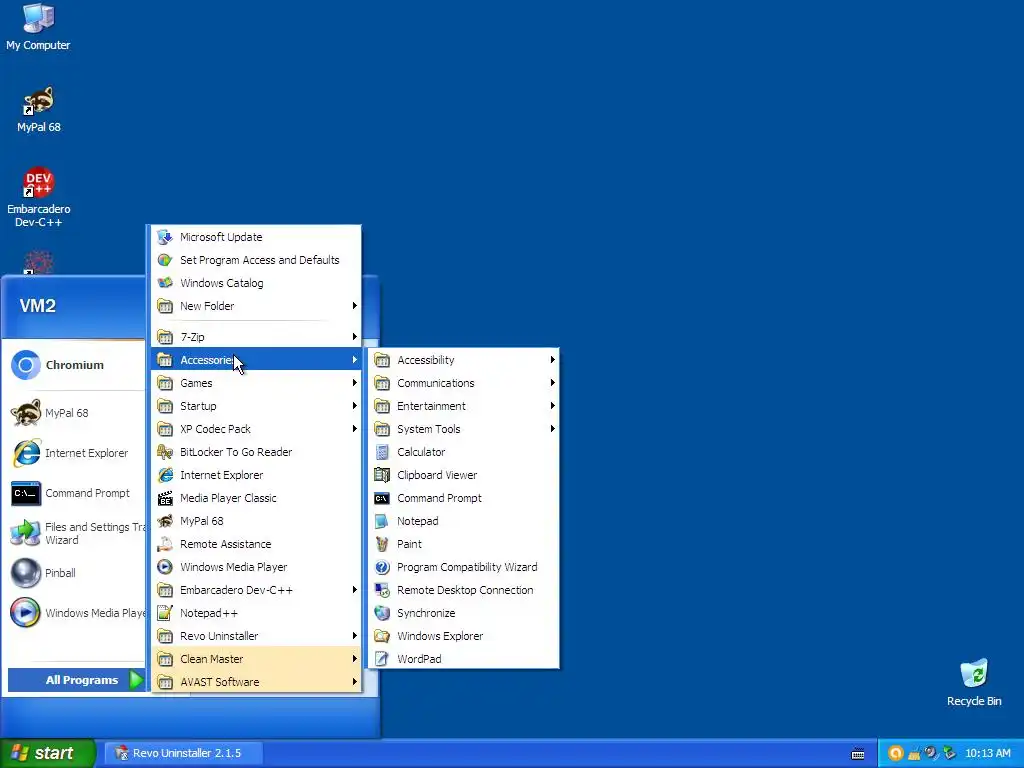Screen dimensions: 1024x768
Task: Switch to Revo Uninstaller 2.1.5 taskbar button
Action: coord(184,753)
